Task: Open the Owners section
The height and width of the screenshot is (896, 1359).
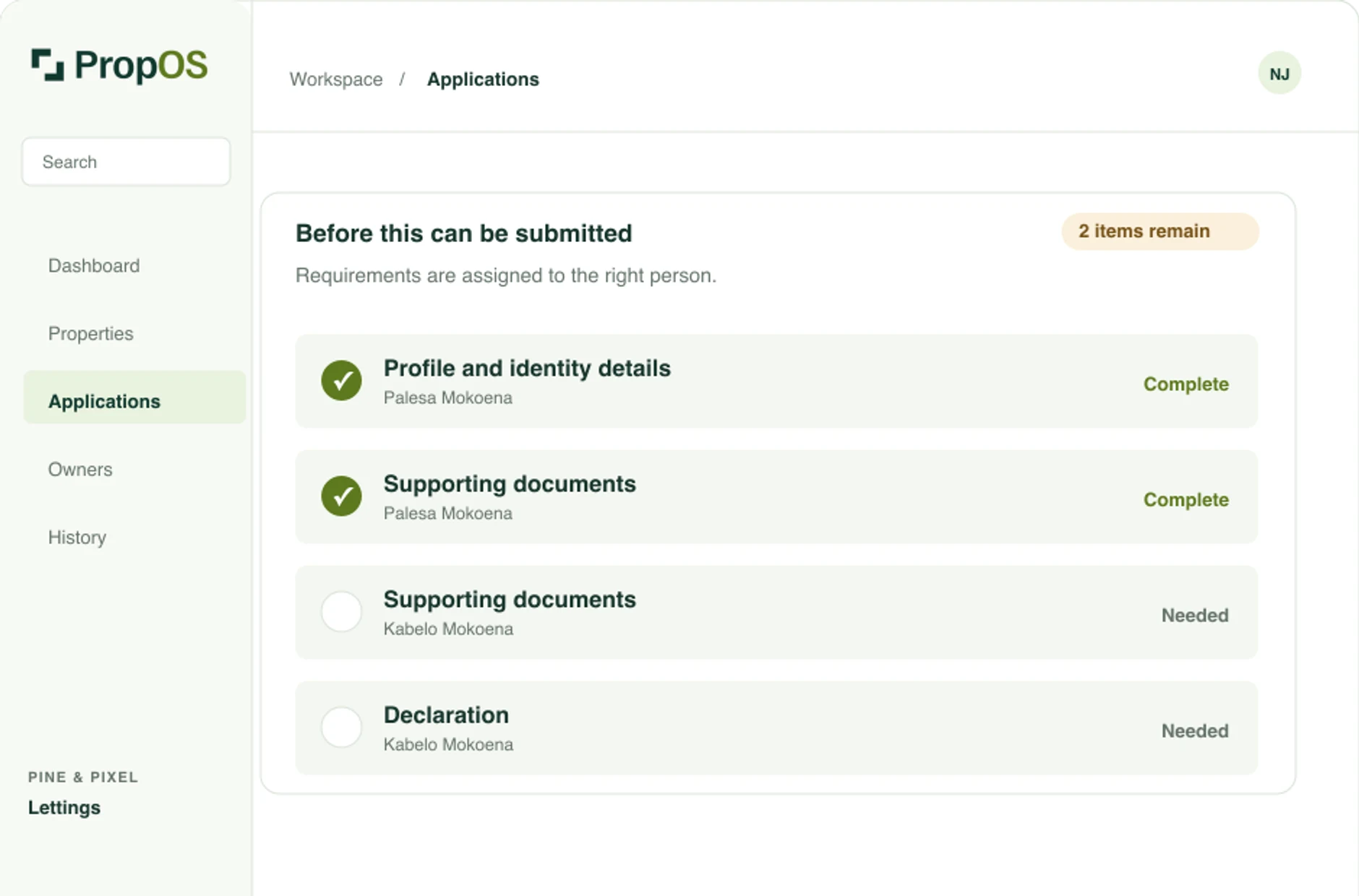Action: point(80,470)
